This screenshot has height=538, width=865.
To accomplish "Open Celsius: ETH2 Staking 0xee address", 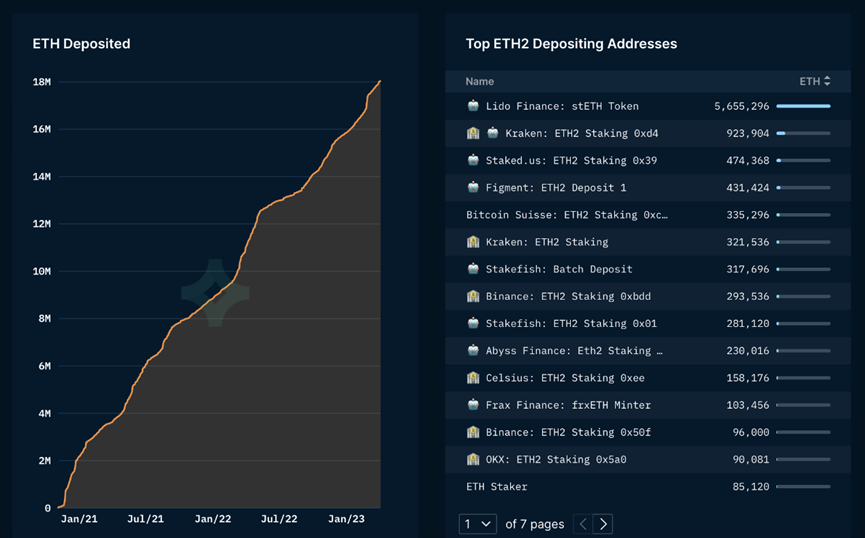I will click(565, 378).
